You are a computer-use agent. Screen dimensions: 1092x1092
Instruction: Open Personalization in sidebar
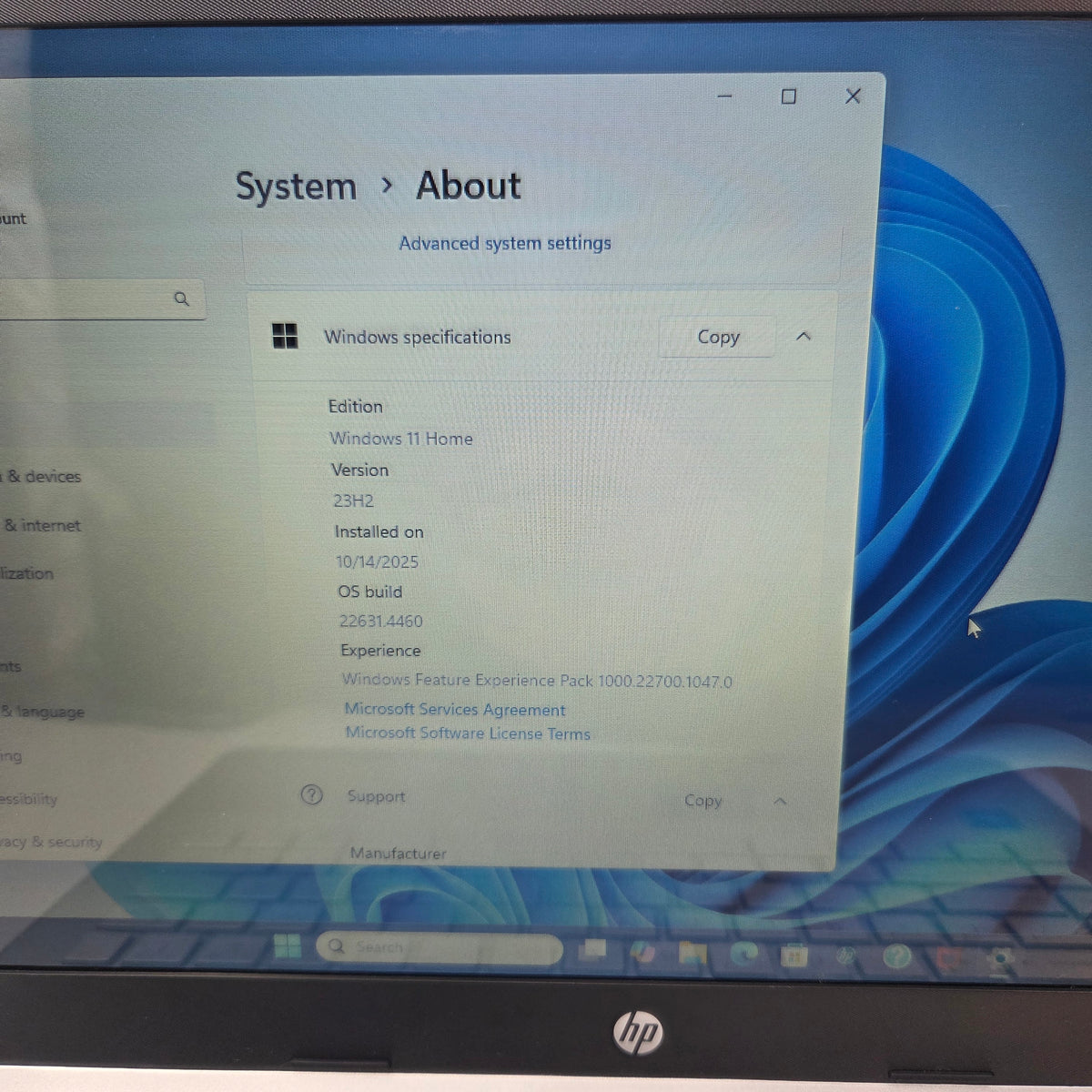coord(27,573)
